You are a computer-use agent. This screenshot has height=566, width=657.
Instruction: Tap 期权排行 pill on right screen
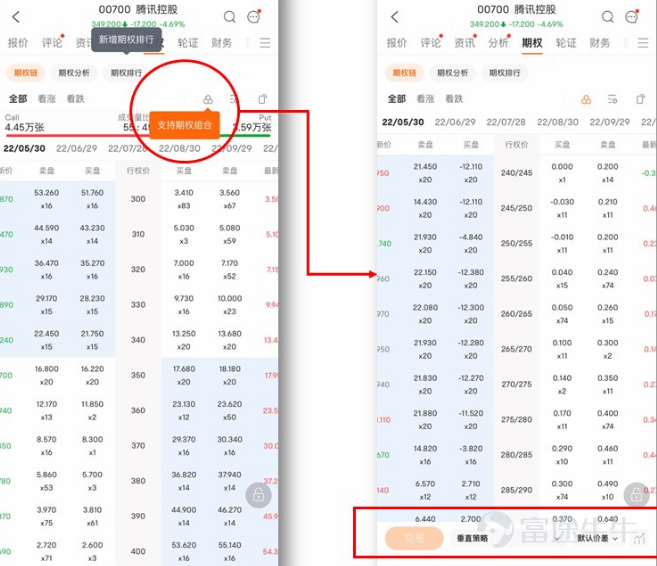coord(505,73)
